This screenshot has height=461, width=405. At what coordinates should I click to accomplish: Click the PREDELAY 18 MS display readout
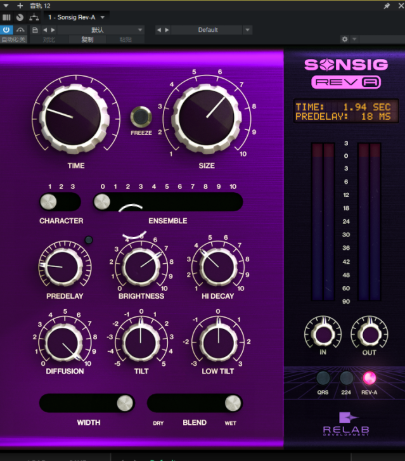343,116
